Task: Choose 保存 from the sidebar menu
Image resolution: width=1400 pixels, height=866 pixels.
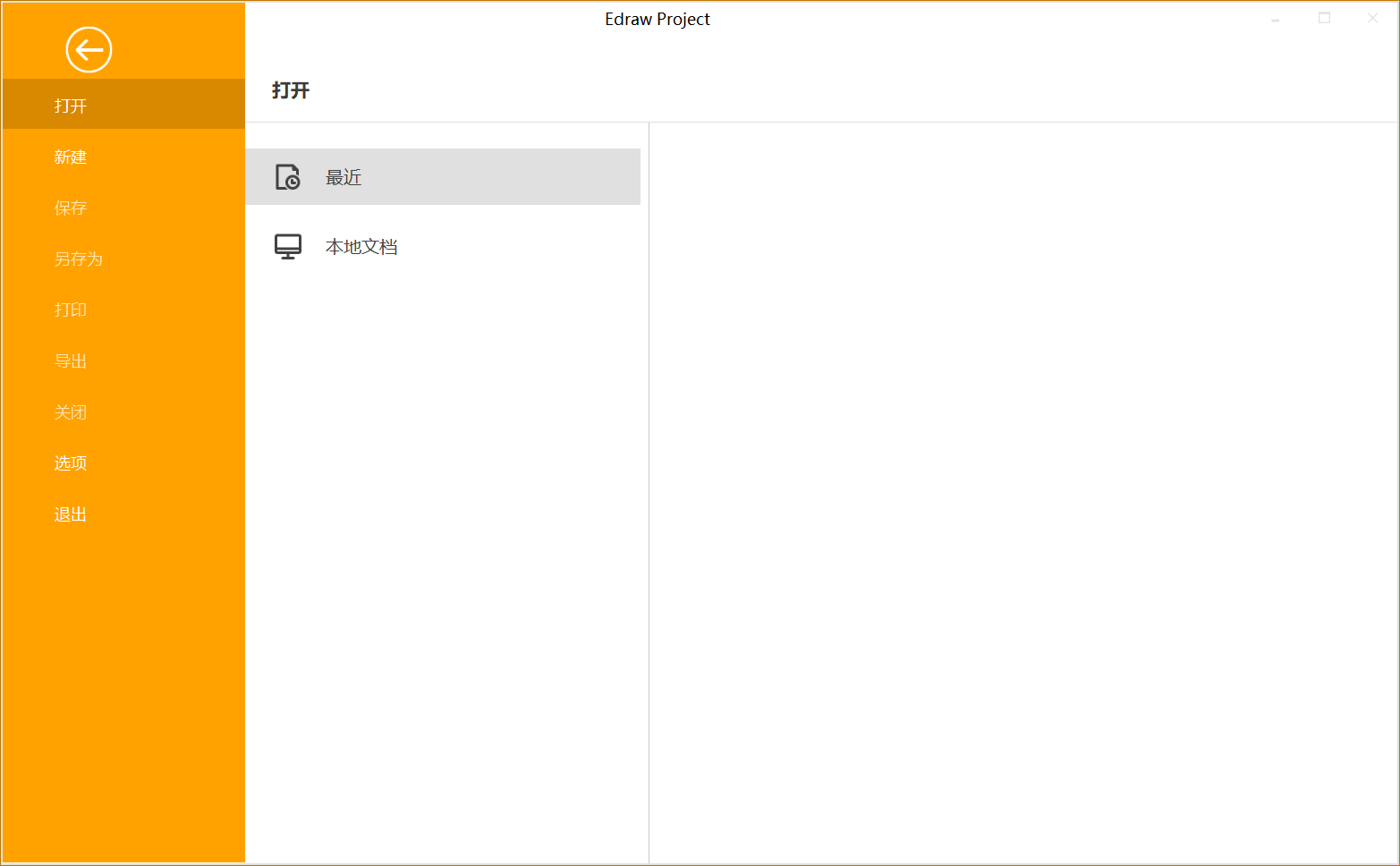Action: tap(123, 208)
